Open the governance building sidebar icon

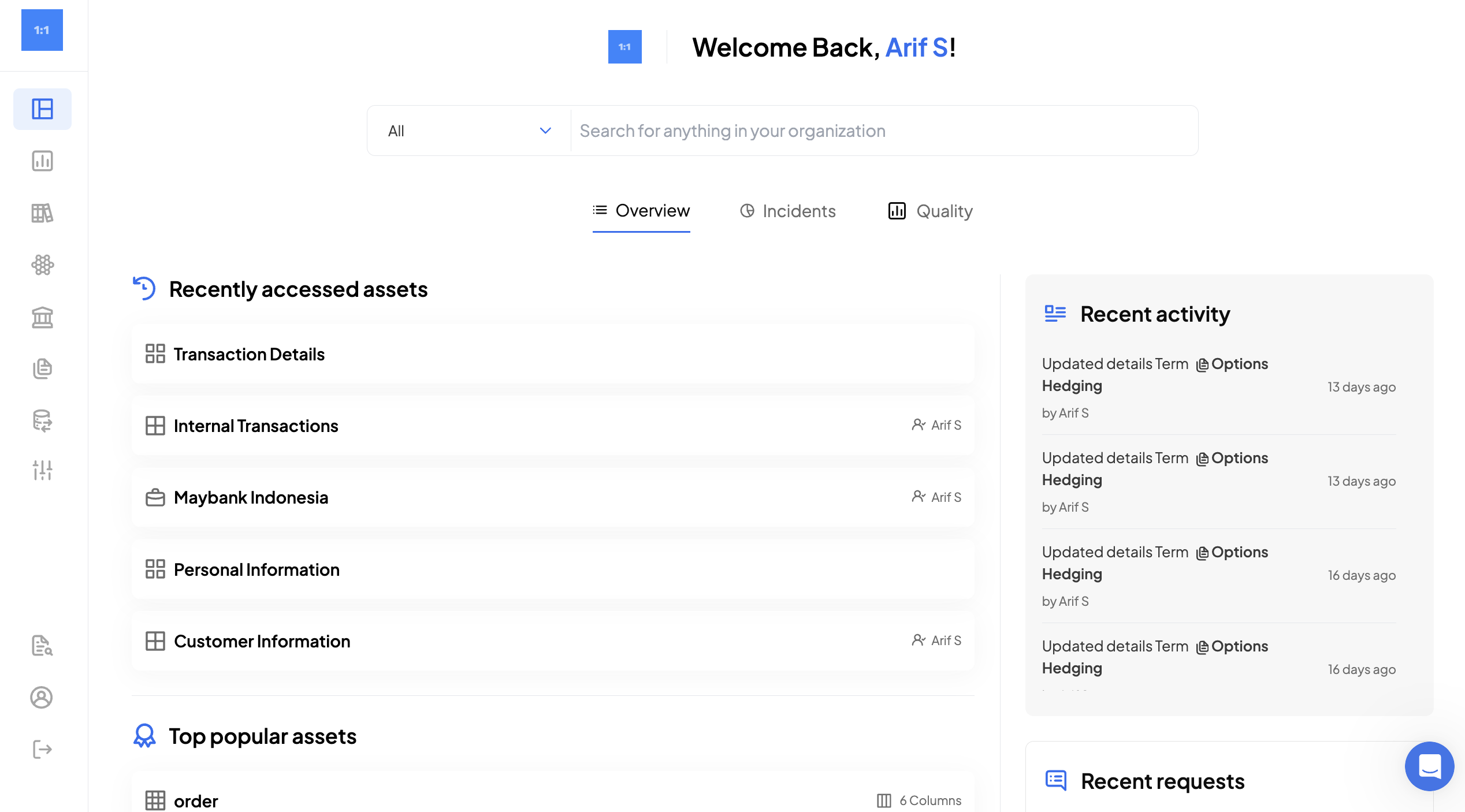click(42, 316)
